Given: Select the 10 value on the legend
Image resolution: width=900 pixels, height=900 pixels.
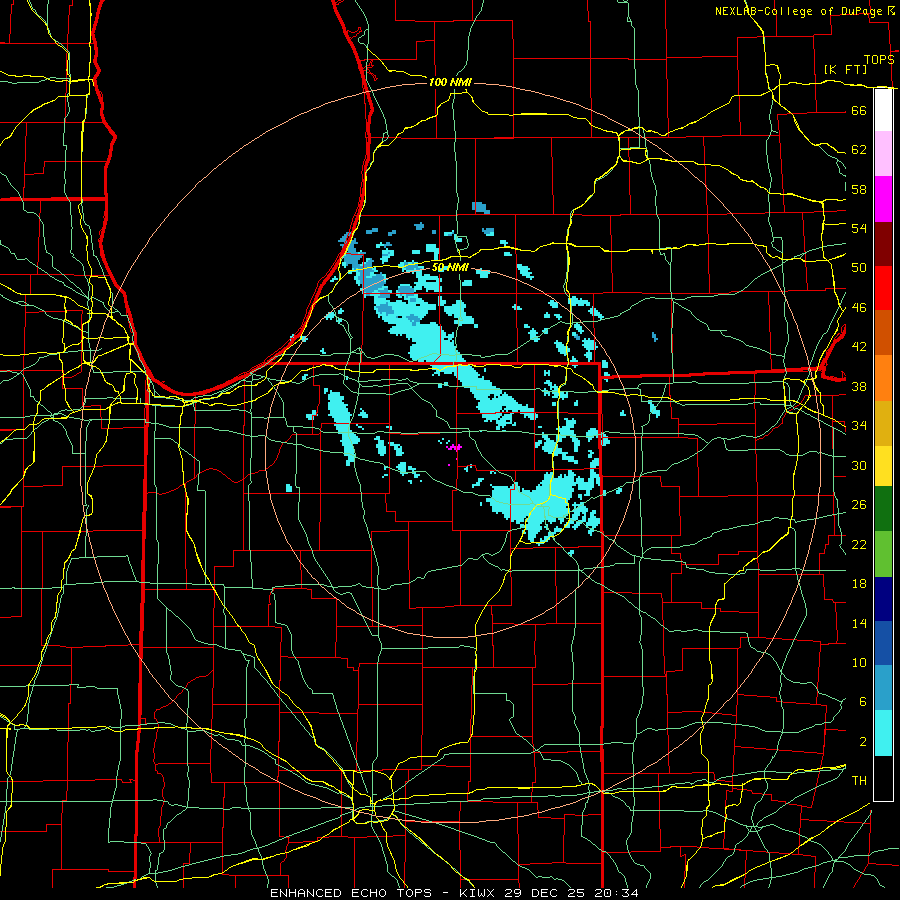Looking at the screenshot, I should pyautogui.click(x=859, y=662).
